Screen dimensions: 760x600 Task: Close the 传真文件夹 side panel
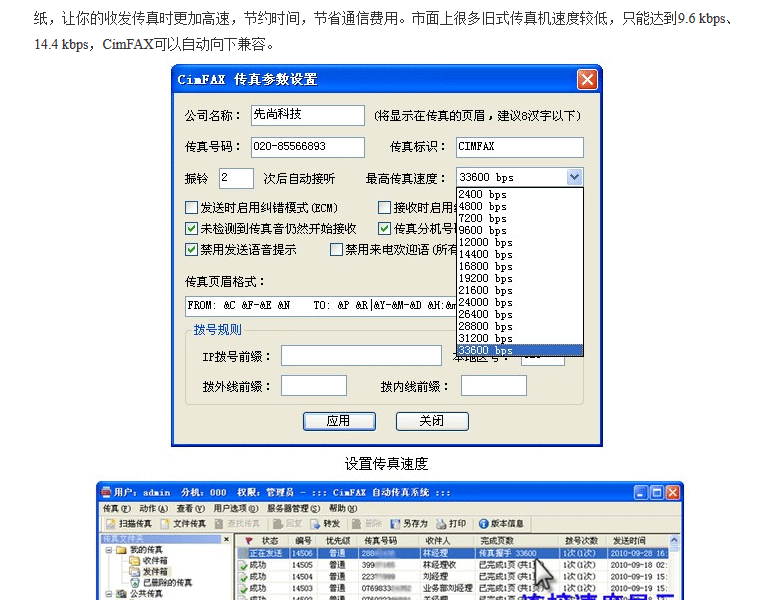[x=226, y=539]
